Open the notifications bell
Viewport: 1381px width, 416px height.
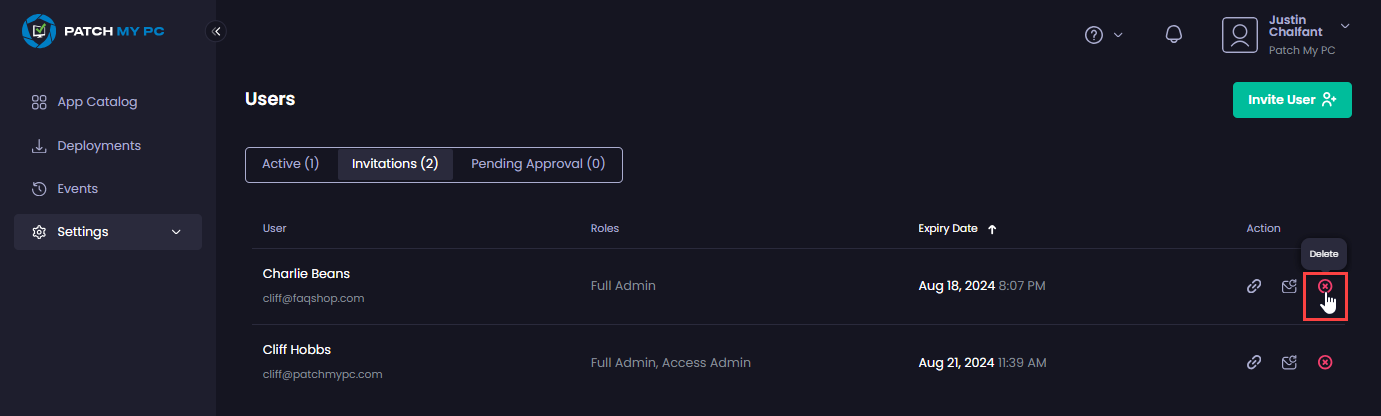(x=1174, y=35)
